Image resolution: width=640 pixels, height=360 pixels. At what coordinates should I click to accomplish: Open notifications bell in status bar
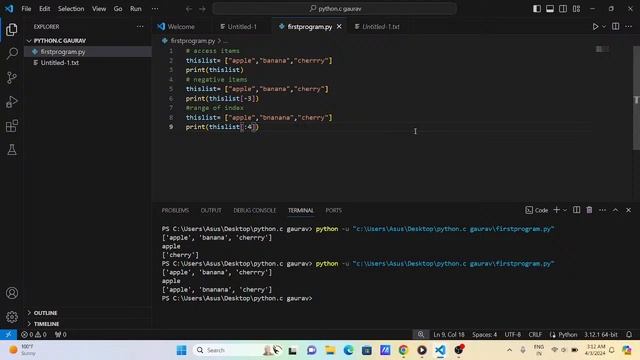(629, 335)
